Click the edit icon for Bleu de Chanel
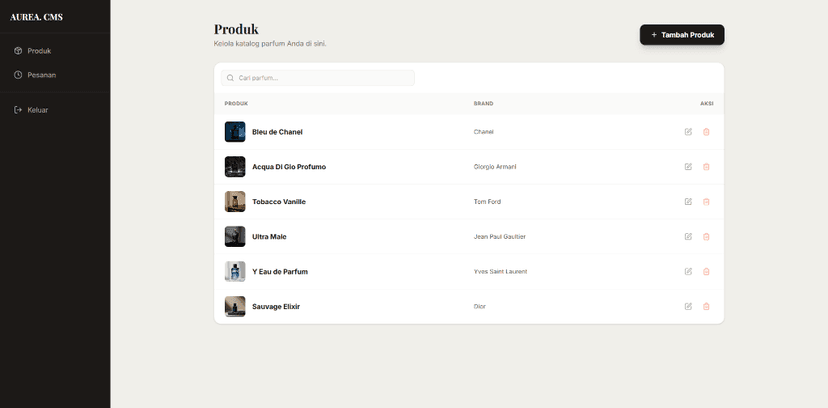The width and height of the screenshot is (828, 408). click(688, 132)
